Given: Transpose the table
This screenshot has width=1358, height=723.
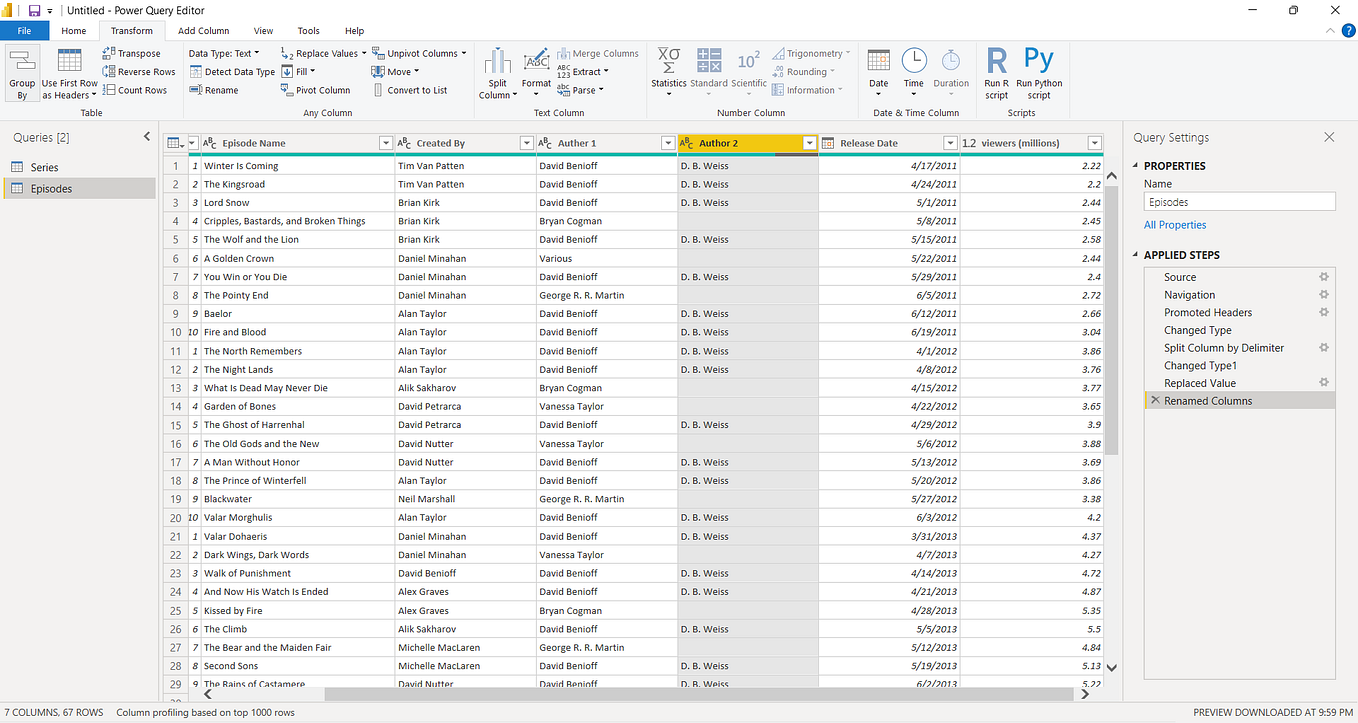Looking at the screenshot, I should pyautogui.click(x=138, y=52).
